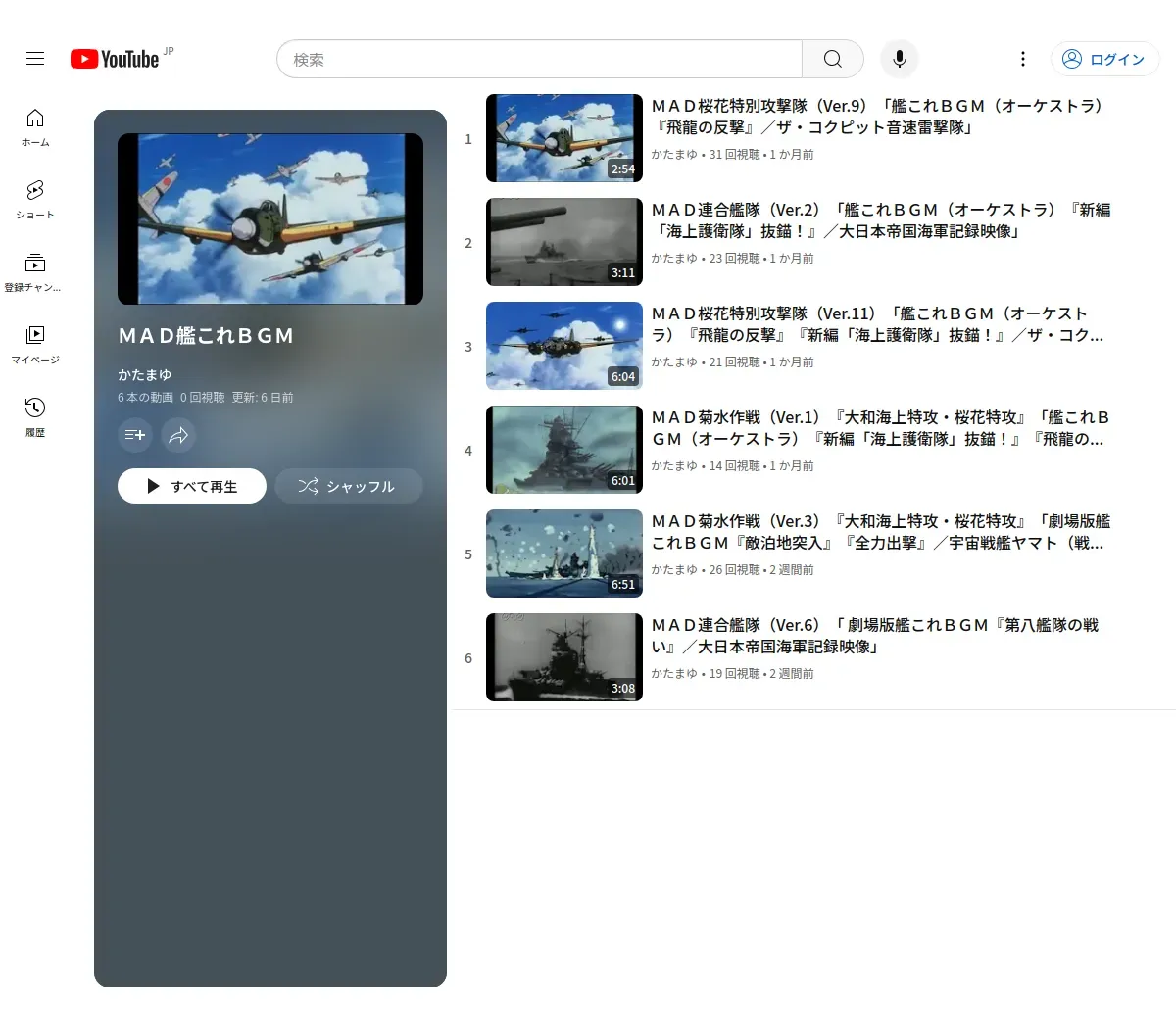
Task: Play all with すべて再生 button
Action: [x=192, y=486]
